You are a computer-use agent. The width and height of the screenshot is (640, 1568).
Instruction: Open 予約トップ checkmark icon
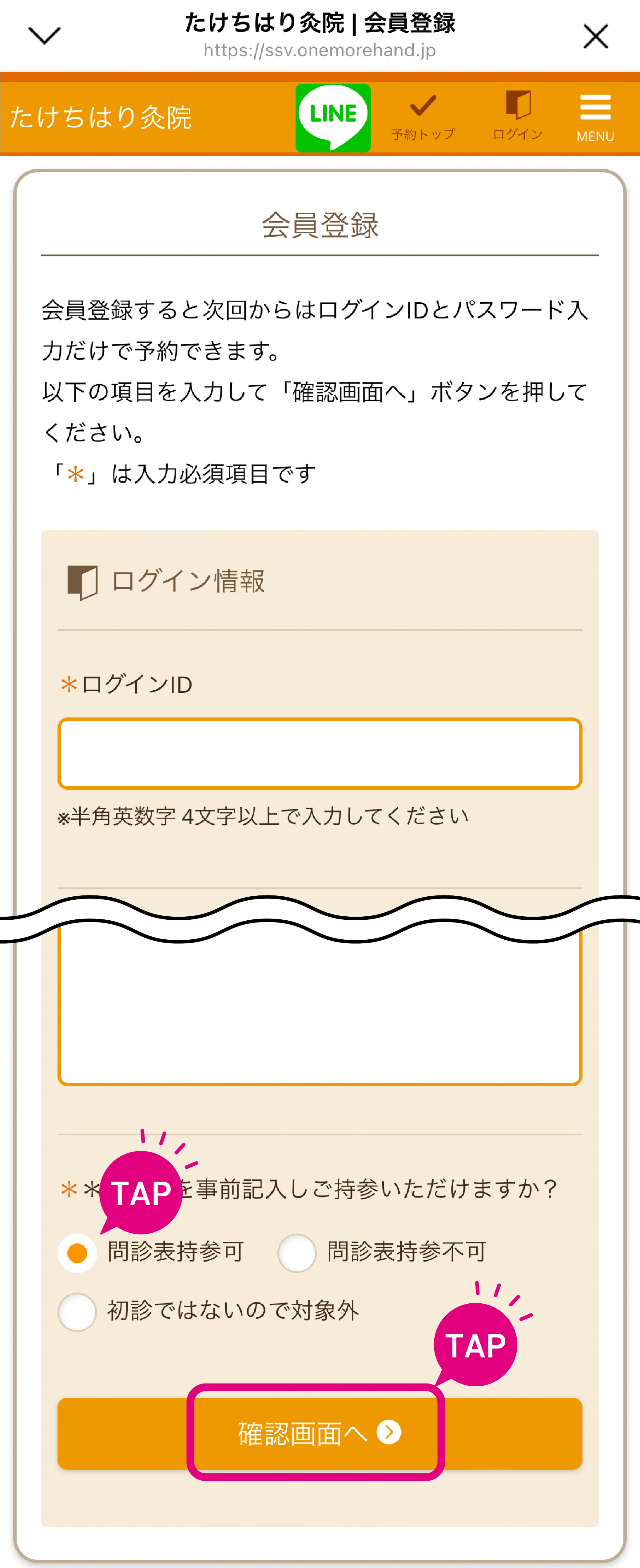pos(423,105)
